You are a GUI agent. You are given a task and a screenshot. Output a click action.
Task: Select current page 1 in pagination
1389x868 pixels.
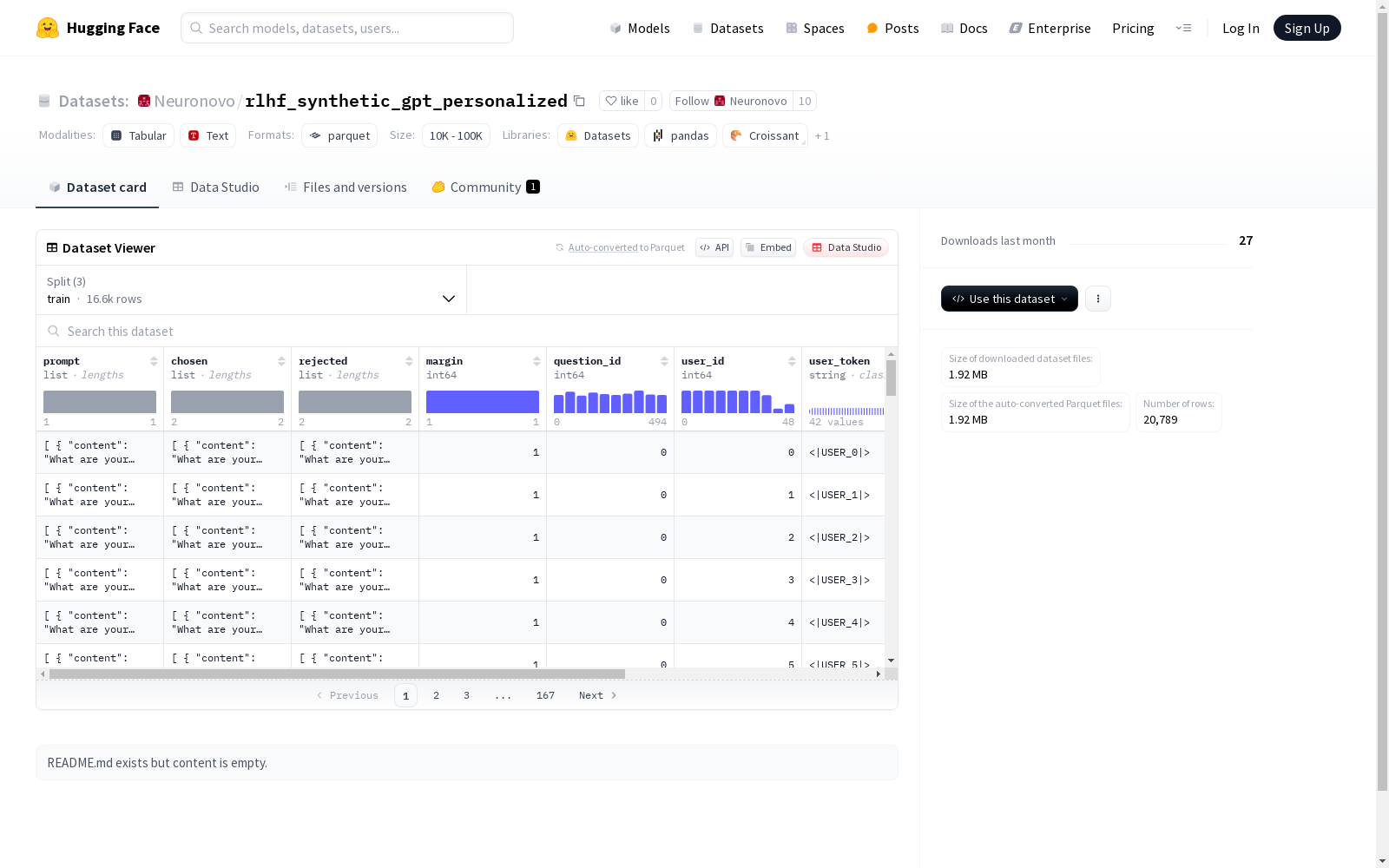pos(405,695)
